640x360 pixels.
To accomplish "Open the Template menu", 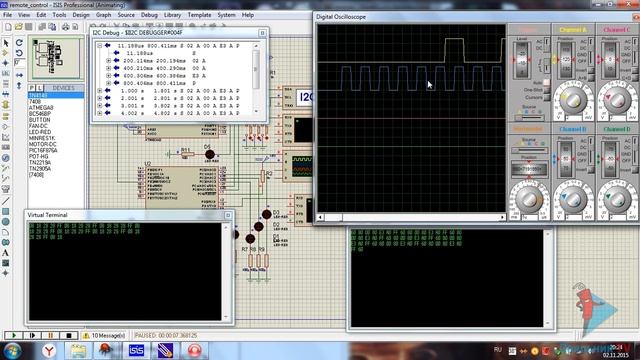I will point(199,15).
